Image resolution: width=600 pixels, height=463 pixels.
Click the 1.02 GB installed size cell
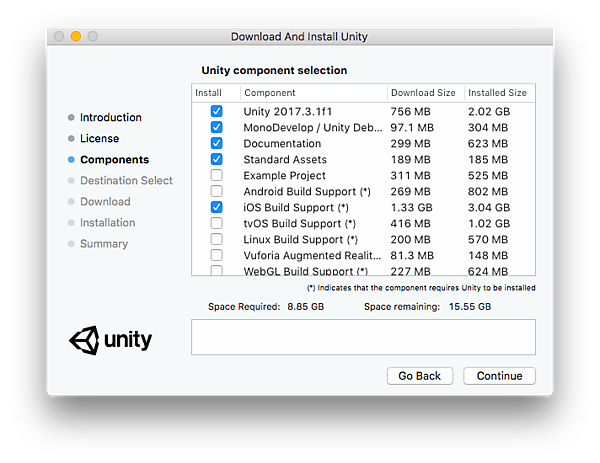489,223
